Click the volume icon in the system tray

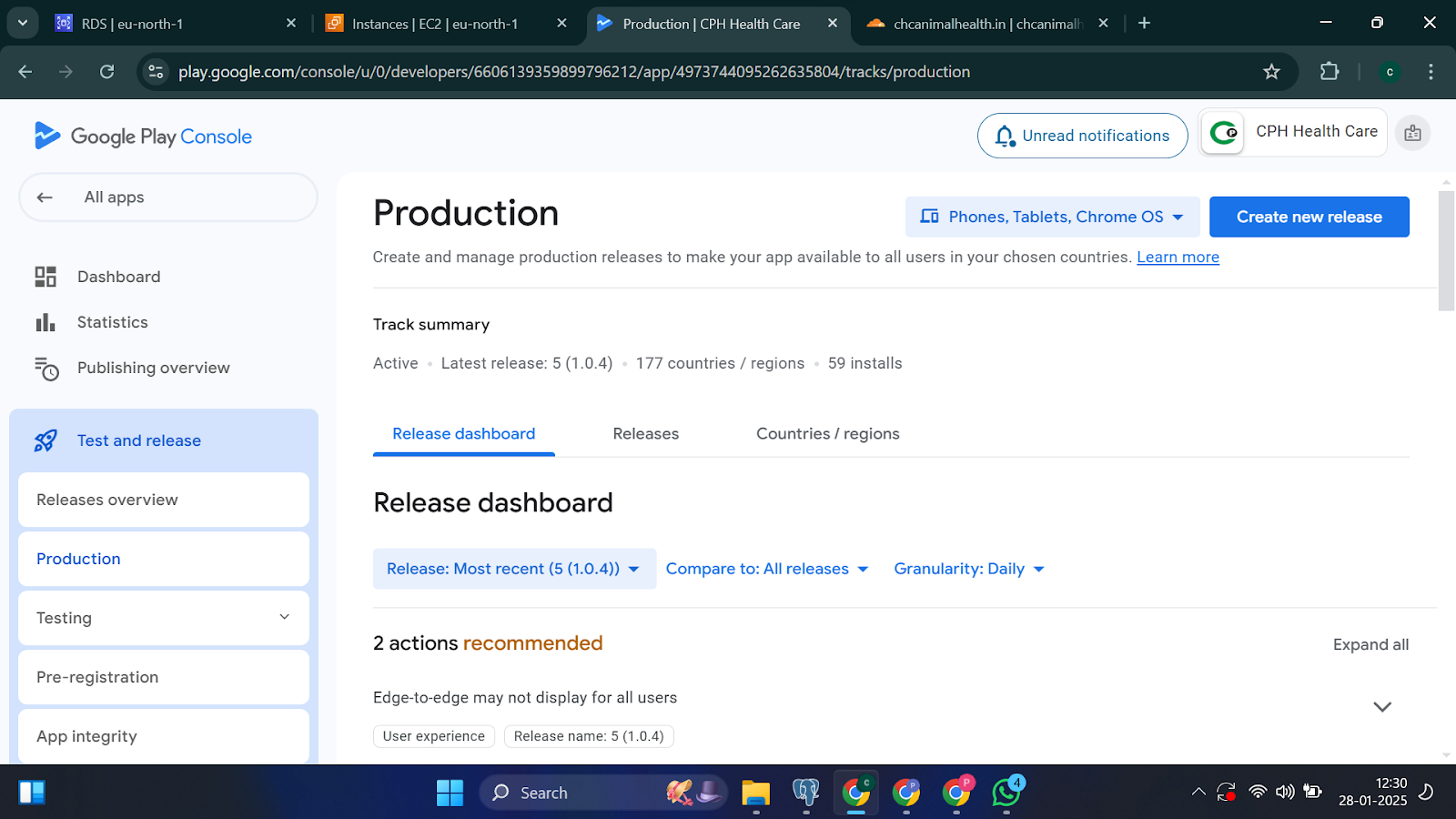[x=1285, y=792]
